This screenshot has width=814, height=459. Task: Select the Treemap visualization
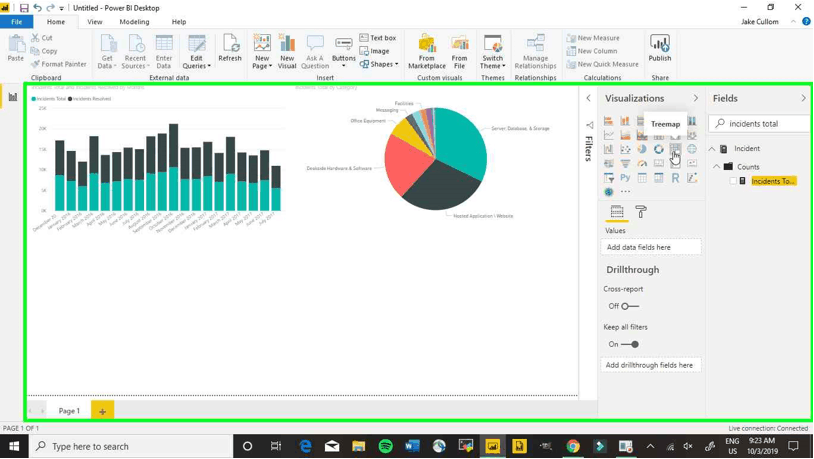coord(675,149)
